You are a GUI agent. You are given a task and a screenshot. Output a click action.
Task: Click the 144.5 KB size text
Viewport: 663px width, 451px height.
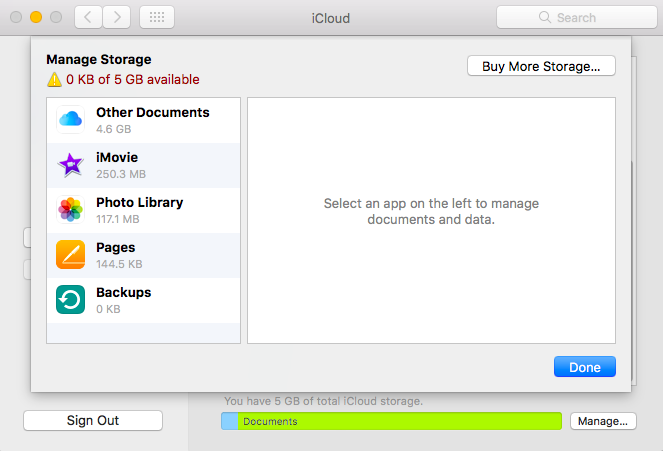point(119,264)
